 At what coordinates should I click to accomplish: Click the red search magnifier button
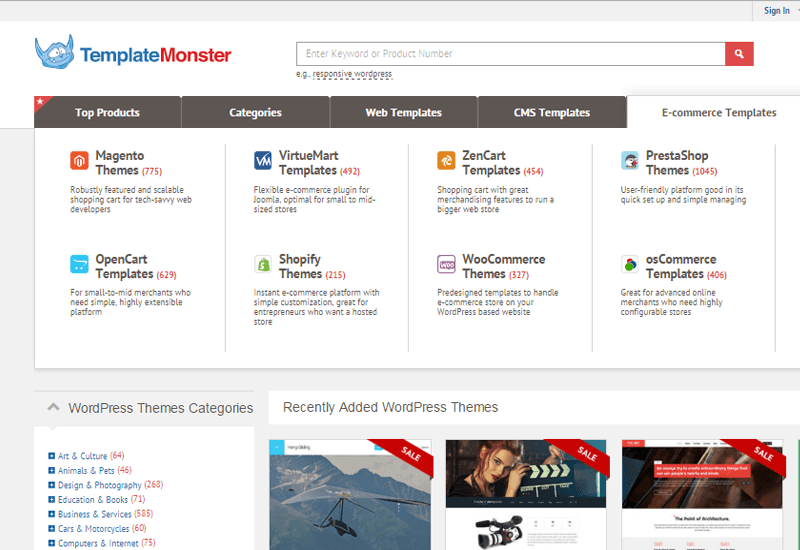click(x=739, y=54)
